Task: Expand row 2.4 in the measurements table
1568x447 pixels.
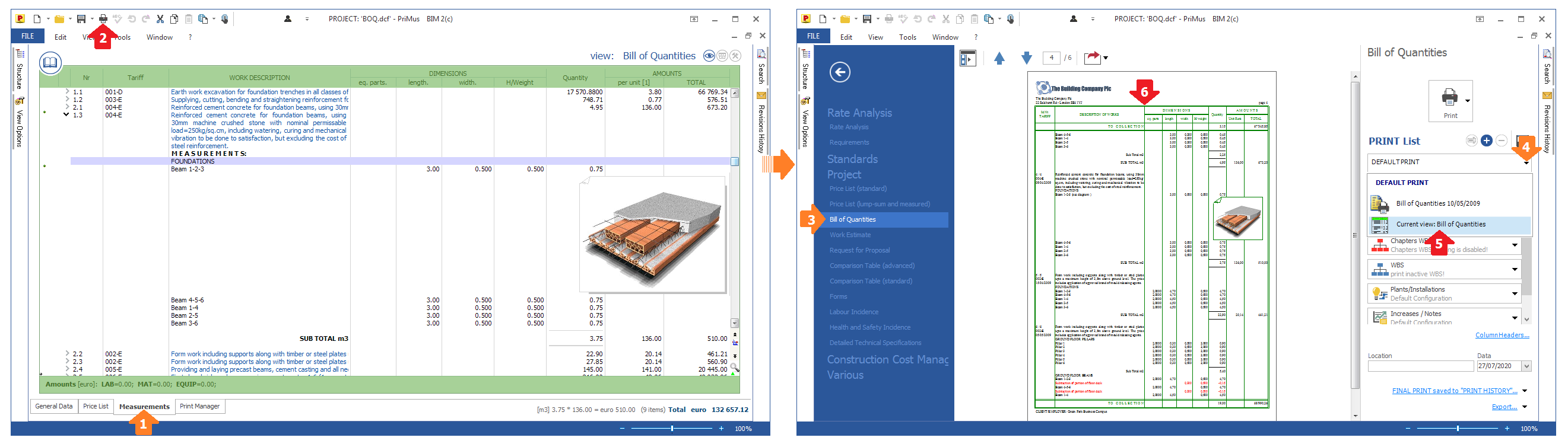Action: coord(67,369)
